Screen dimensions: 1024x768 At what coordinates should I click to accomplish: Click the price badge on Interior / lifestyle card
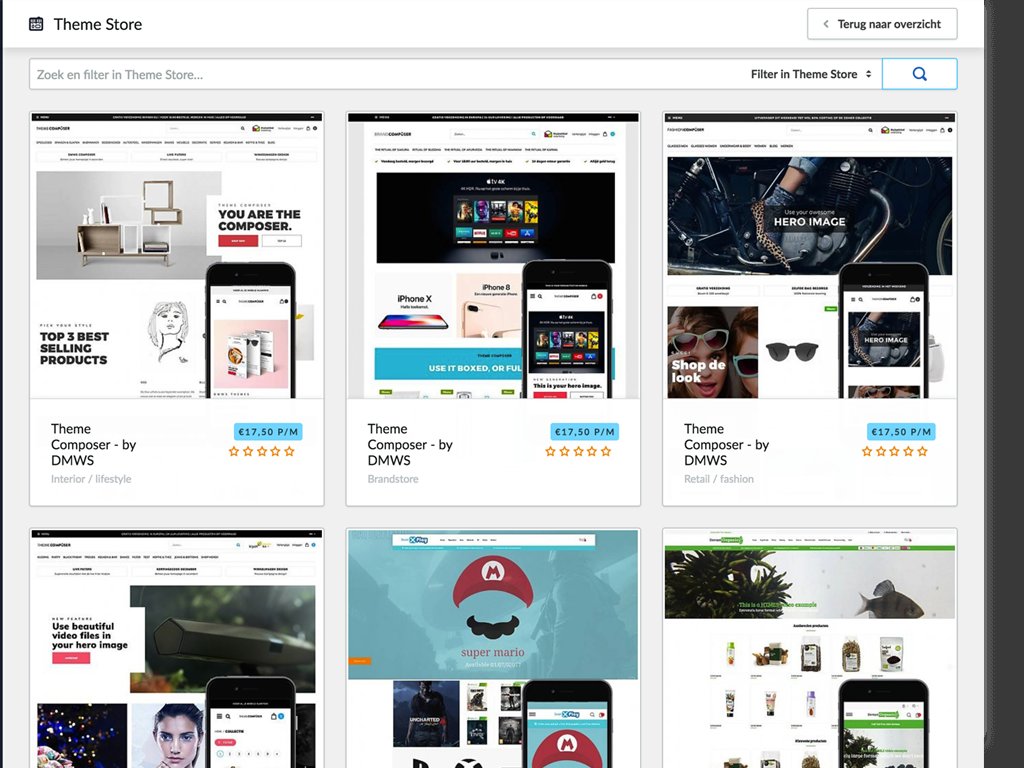(x=268, y=432)
